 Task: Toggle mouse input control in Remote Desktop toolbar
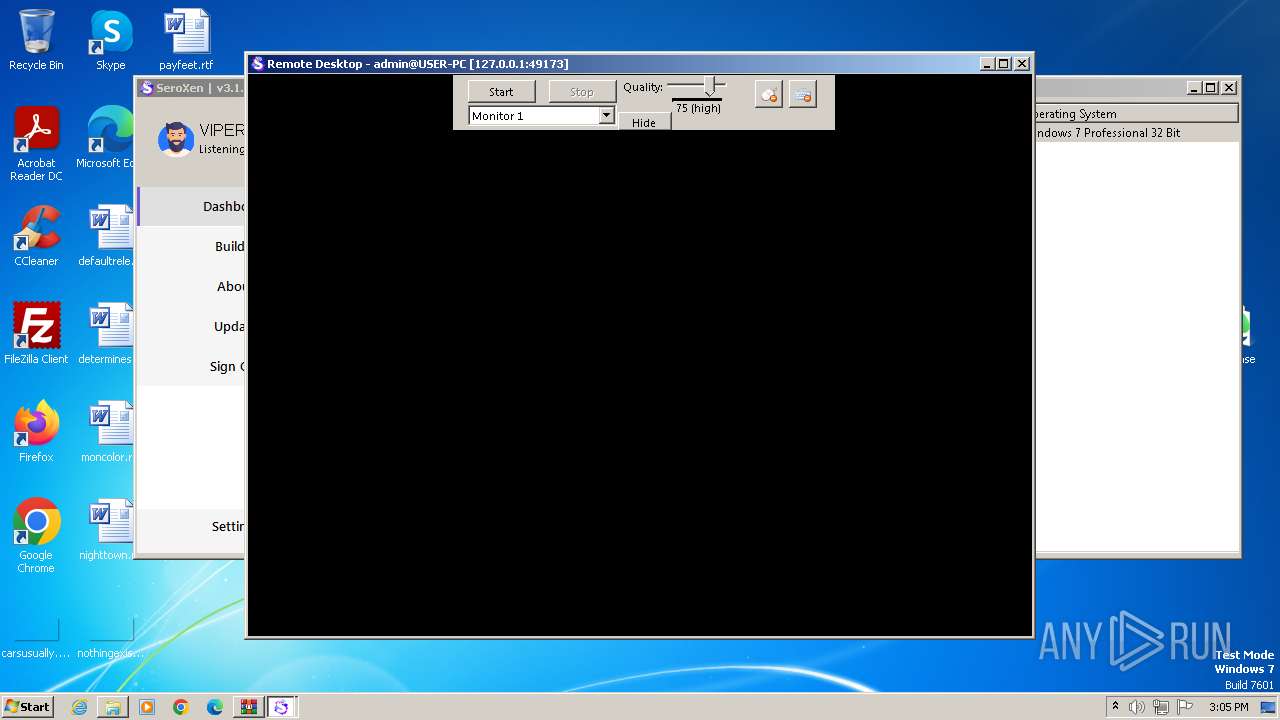click(768, 94)
